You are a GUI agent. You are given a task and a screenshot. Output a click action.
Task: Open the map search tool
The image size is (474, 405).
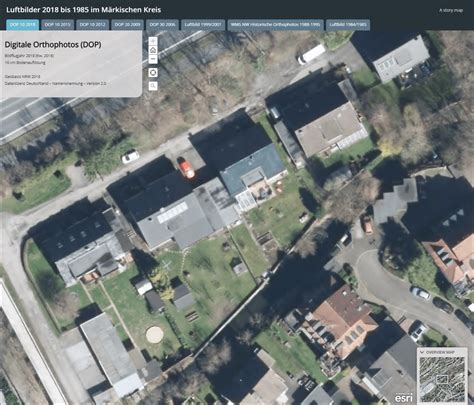(153, 86)
